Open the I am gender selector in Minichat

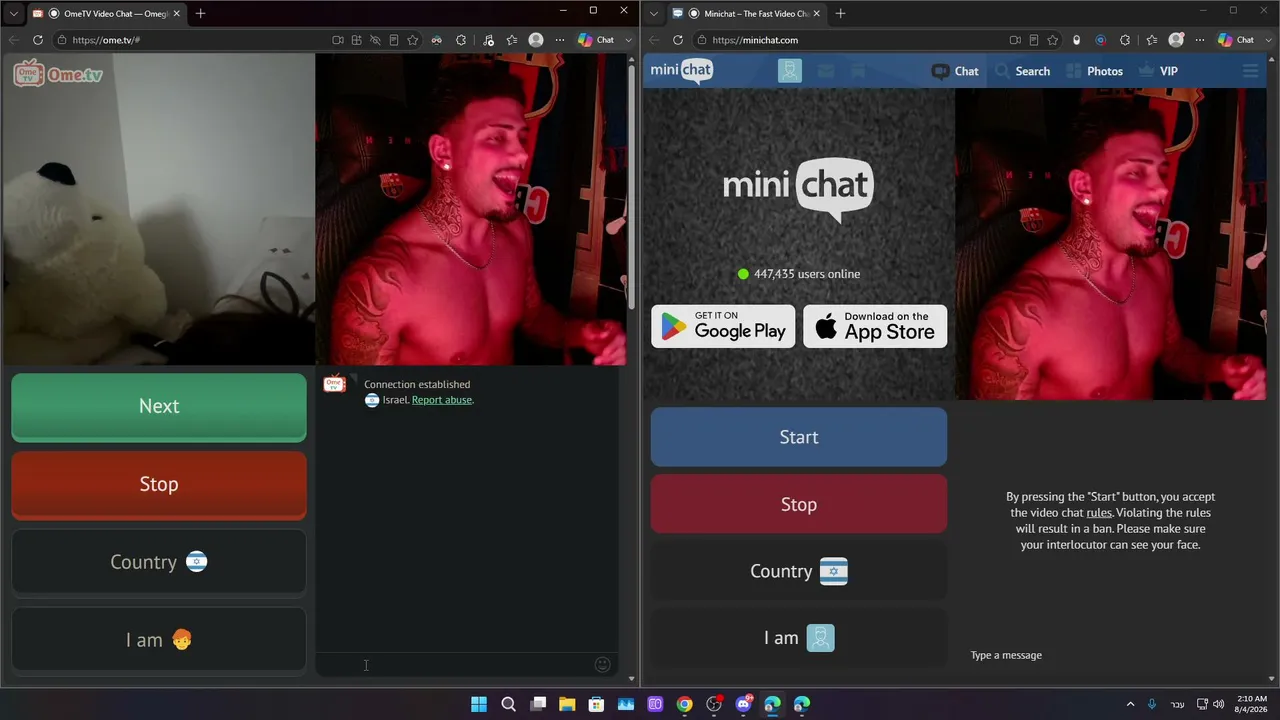coord(799,638)
